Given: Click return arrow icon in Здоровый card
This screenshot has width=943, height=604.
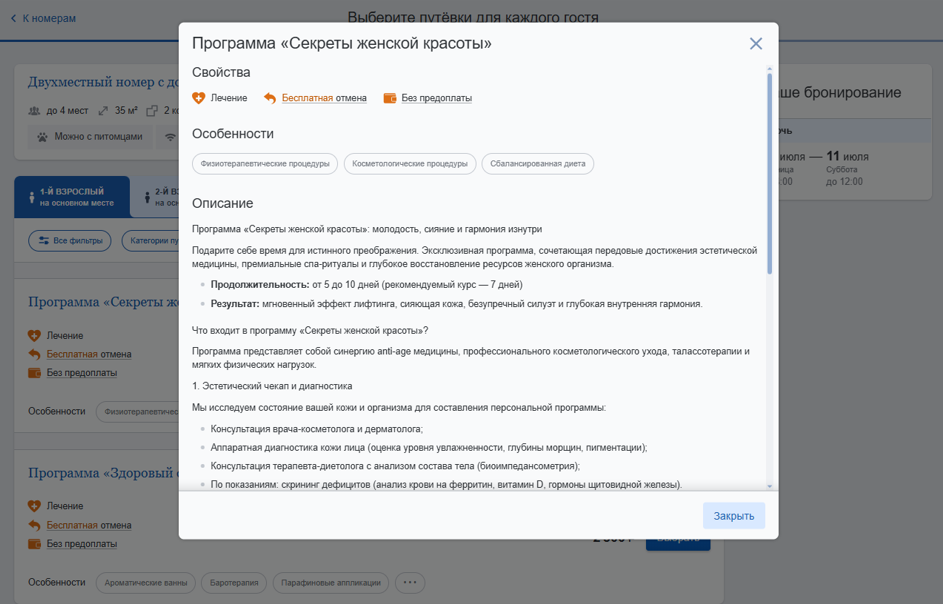Looking at the screenshot, I should (34, 525).
